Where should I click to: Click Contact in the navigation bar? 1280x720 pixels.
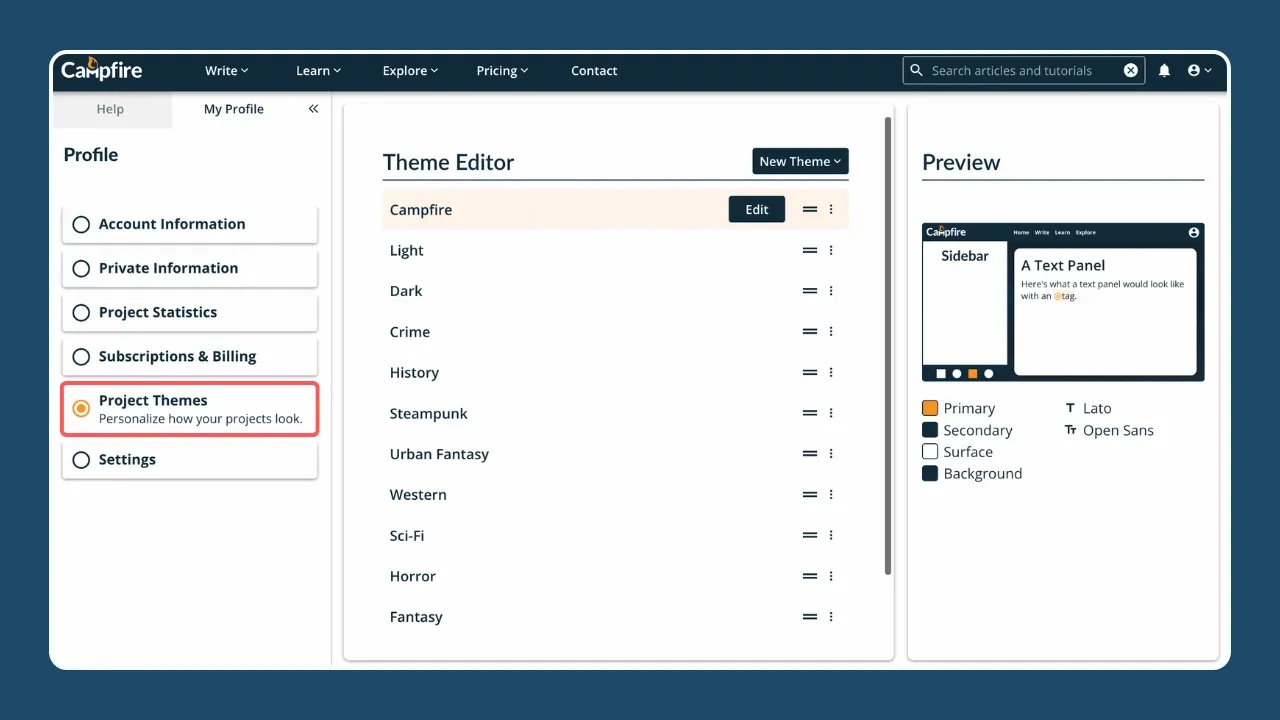[x=594, y=70]
